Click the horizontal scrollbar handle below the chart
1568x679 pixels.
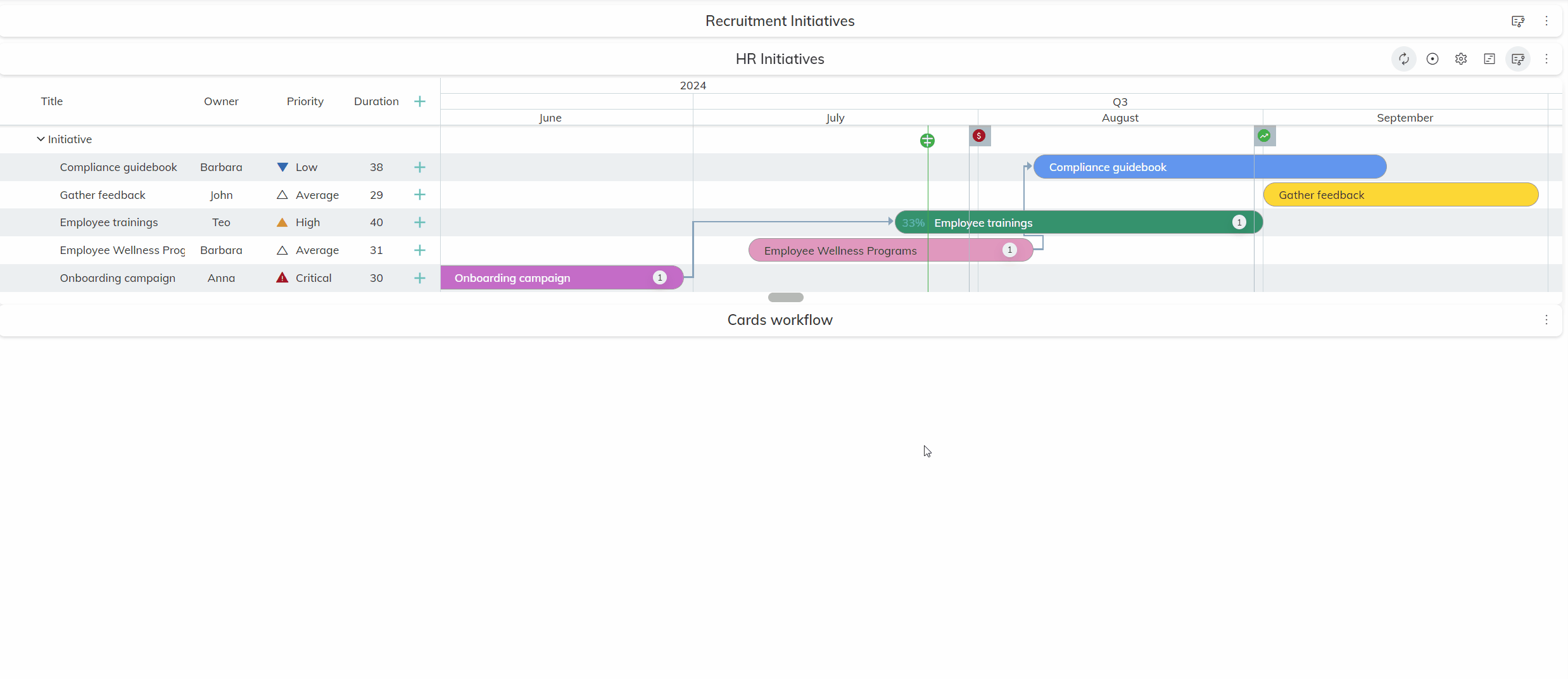click(786, 298)
